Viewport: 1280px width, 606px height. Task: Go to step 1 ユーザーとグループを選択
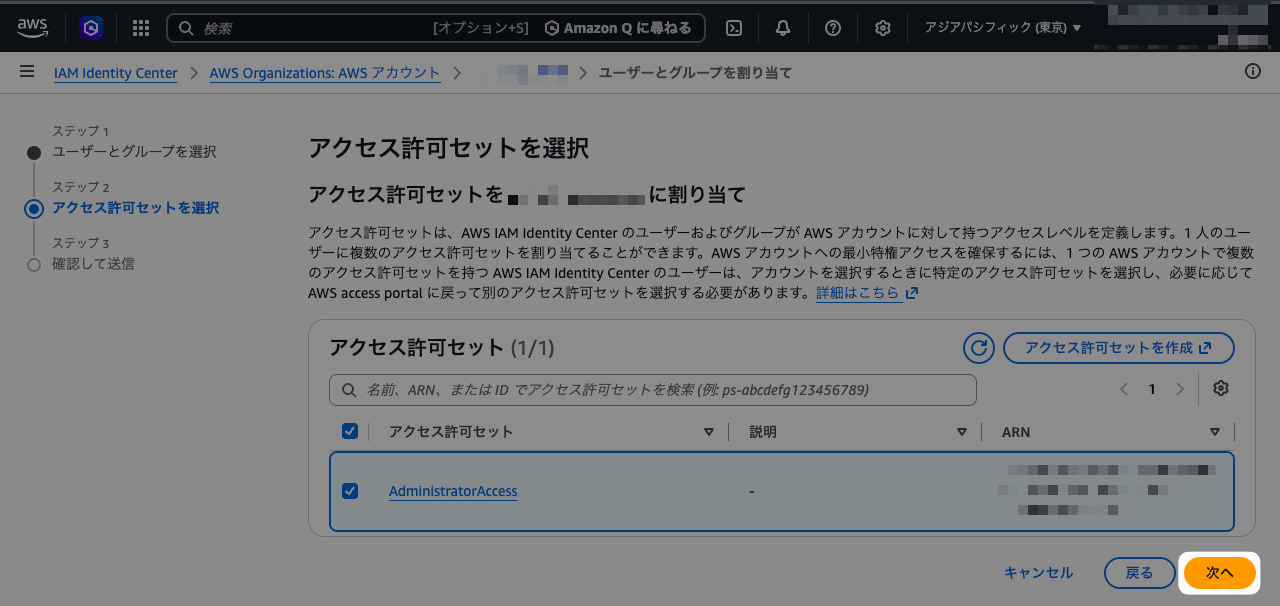pos(134,152)
